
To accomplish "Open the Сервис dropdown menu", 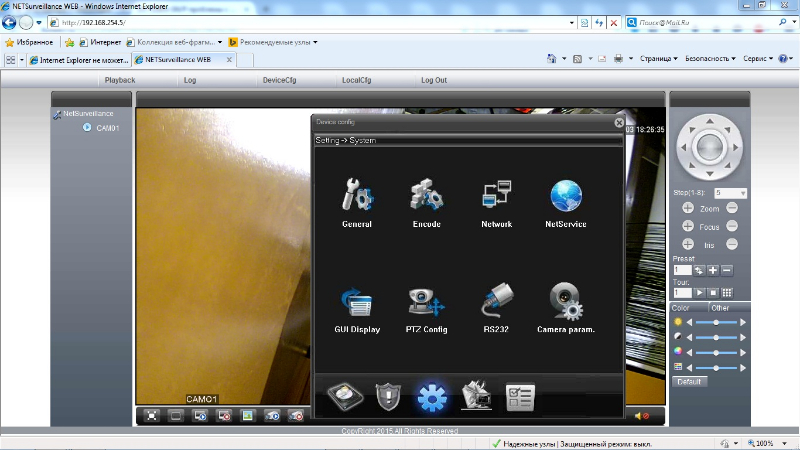I will pos(758,59).
